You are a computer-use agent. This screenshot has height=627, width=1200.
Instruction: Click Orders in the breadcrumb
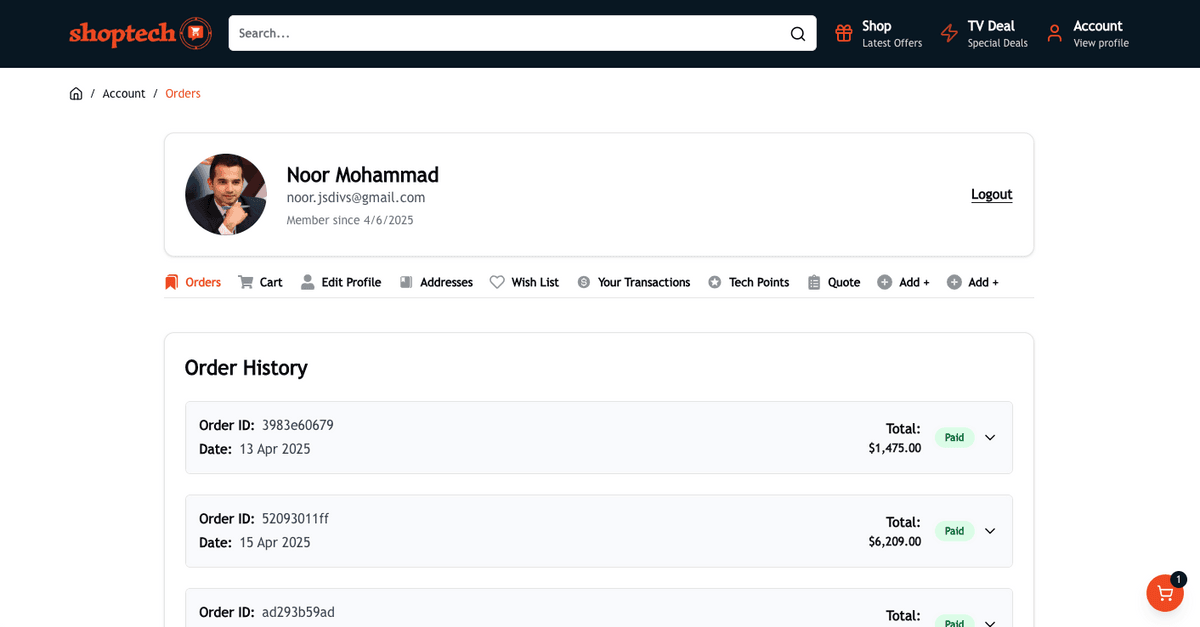[183, 94]
